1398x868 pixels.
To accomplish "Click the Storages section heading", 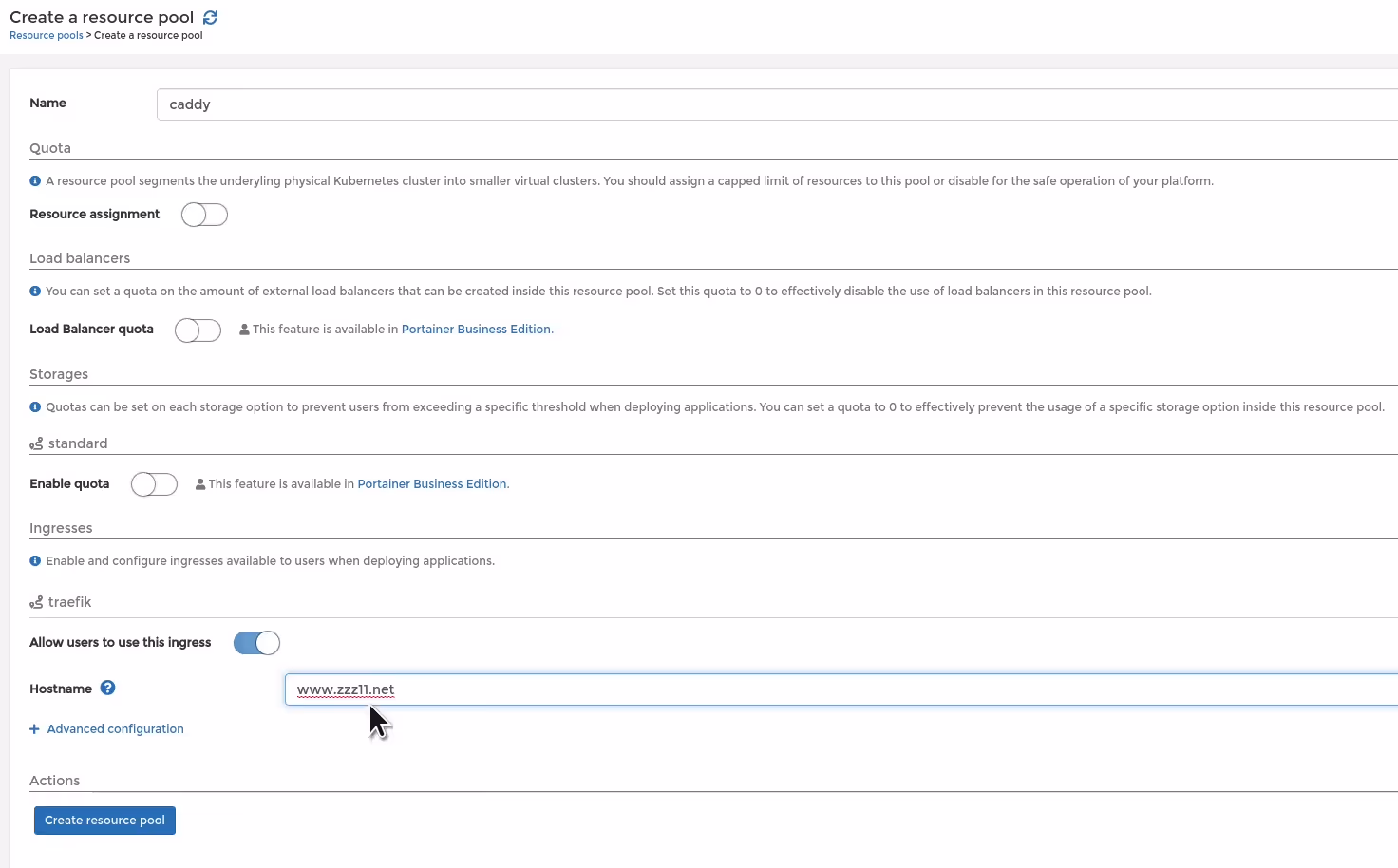I will pyautogui.click(x=59, y=374).
